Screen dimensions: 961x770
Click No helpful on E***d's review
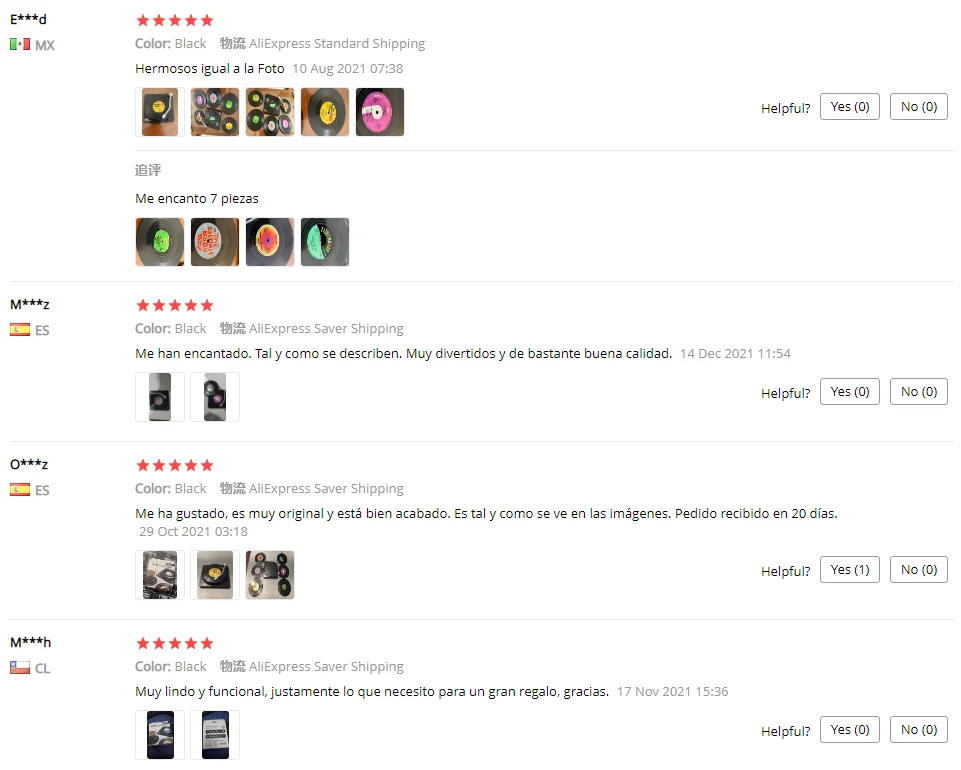click(x=919, y=107)
